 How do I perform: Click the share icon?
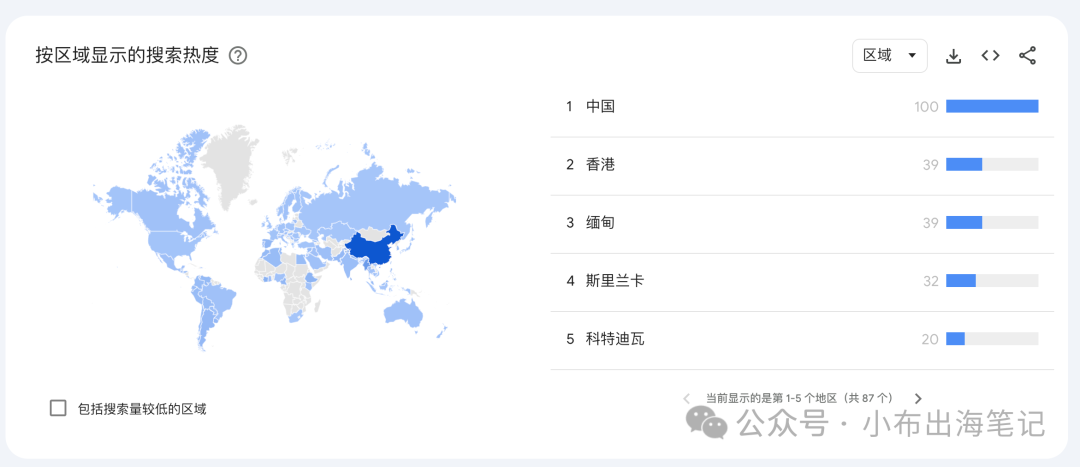point(1027,56)
